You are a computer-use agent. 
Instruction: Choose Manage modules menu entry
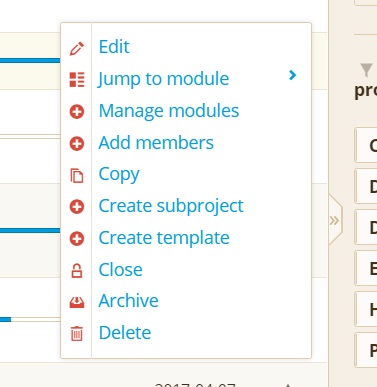[x=169, y=111]
